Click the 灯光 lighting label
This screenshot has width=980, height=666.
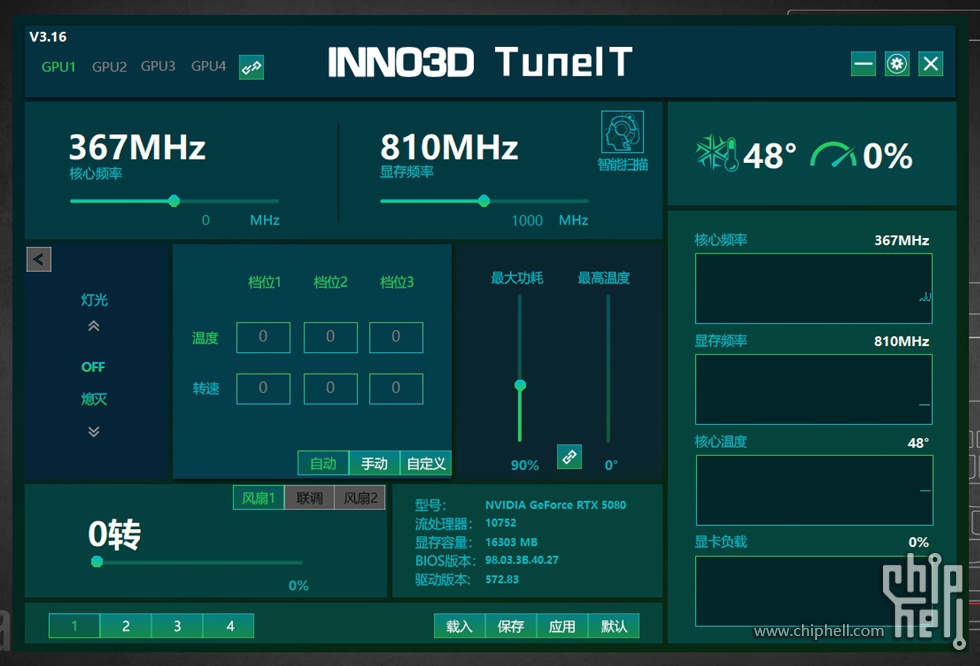point(94,300)
